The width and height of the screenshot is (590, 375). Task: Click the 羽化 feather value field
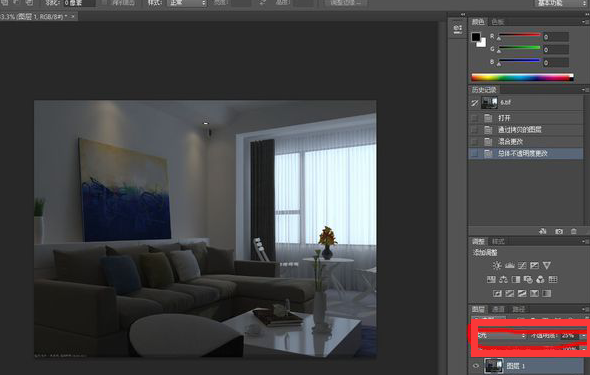79,3
